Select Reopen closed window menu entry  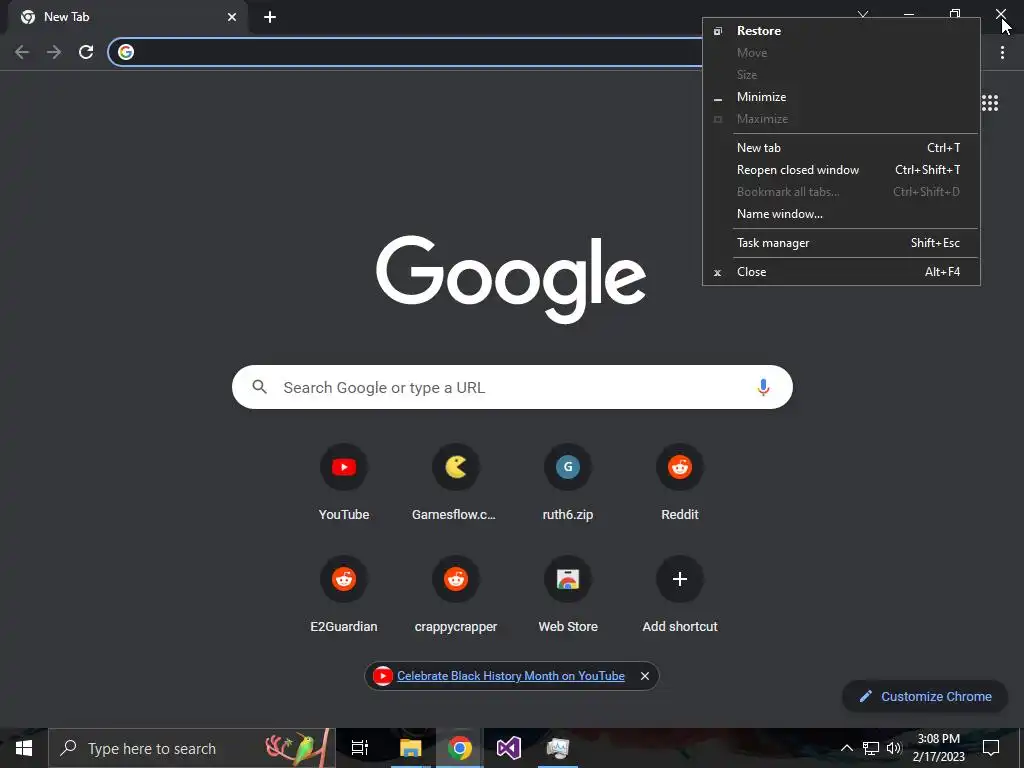coord(841,170)
